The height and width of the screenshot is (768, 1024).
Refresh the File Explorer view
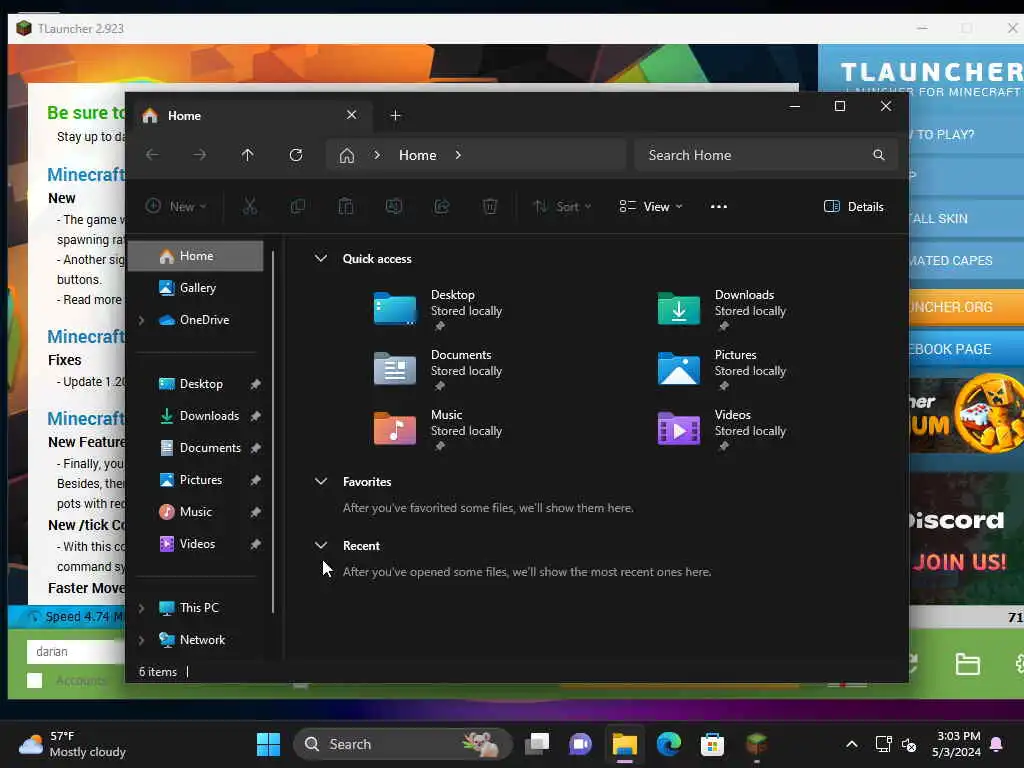click(296, 155)
